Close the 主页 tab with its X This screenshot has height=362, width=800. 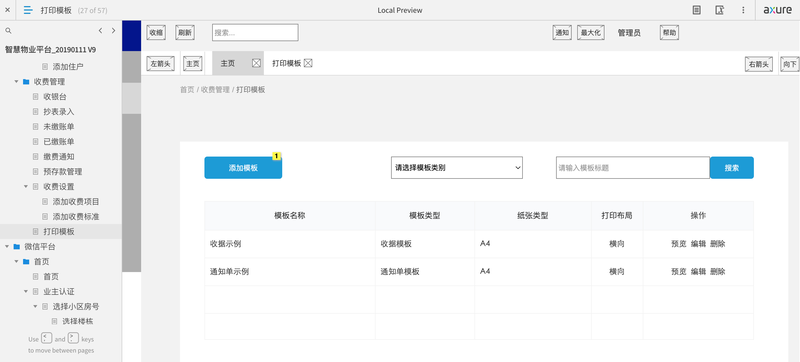256,63
